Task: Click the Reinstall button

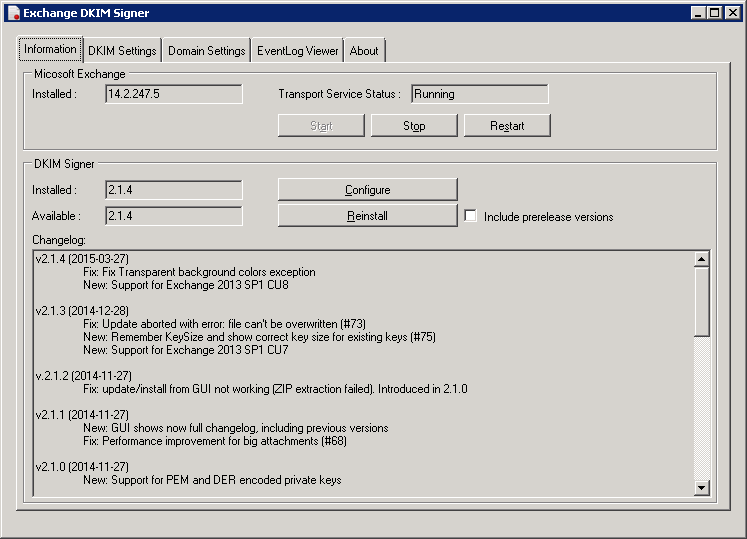Action: [x=367, y=216]
